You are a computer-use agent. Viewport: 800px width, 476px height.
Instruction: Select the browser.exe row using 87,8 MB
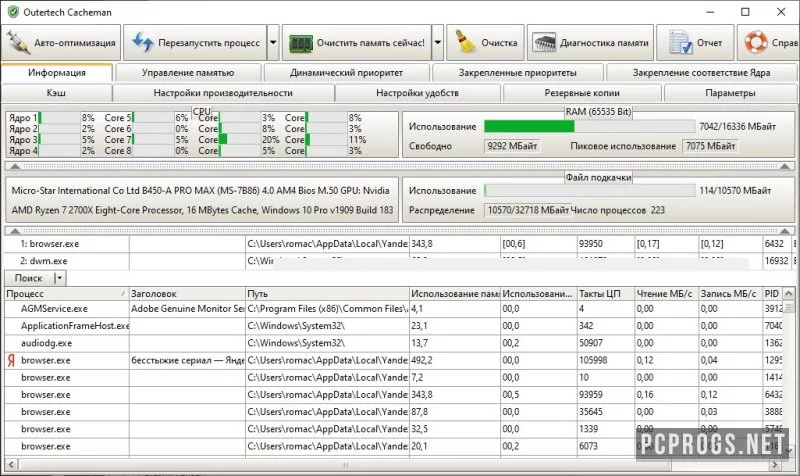393,412
